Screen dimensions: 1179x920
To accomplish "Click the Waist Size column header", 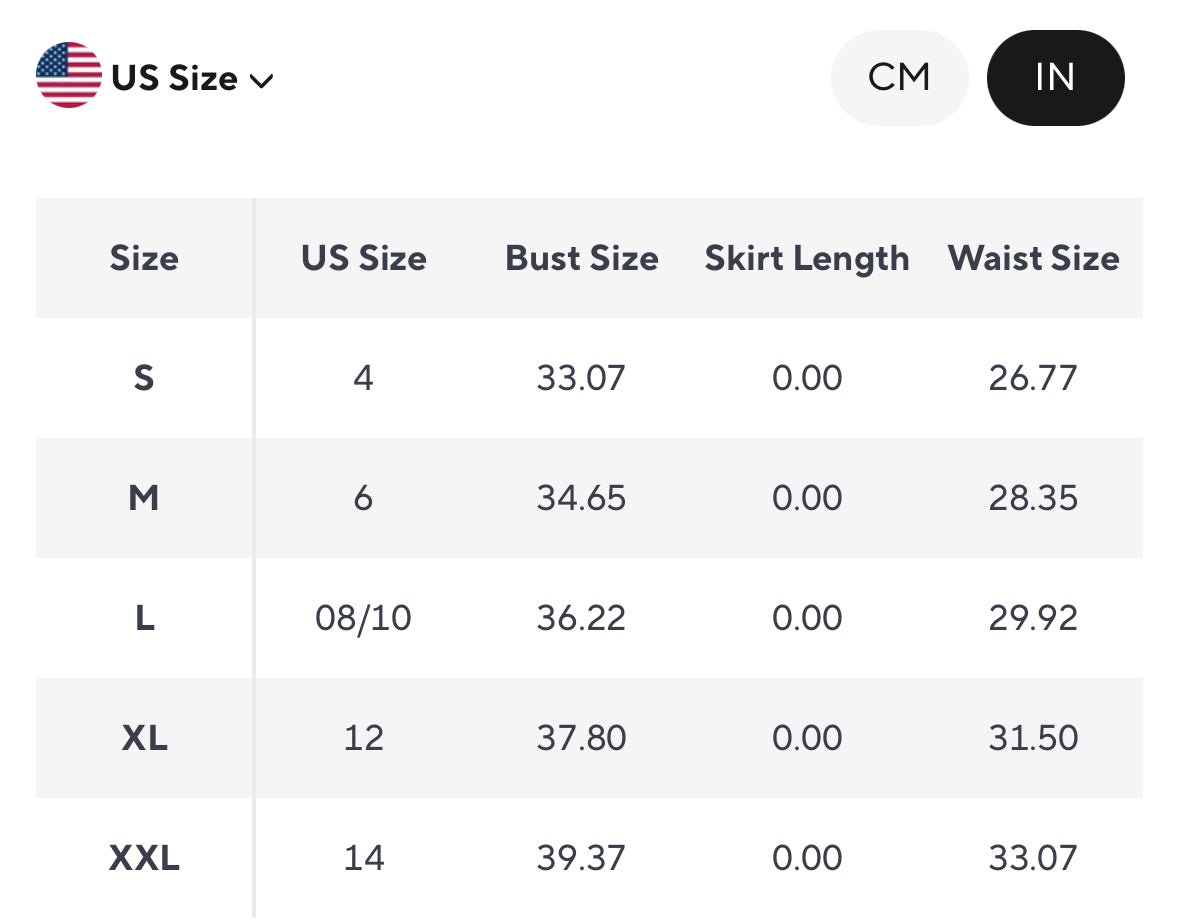I will click(x=1033, y=258).
